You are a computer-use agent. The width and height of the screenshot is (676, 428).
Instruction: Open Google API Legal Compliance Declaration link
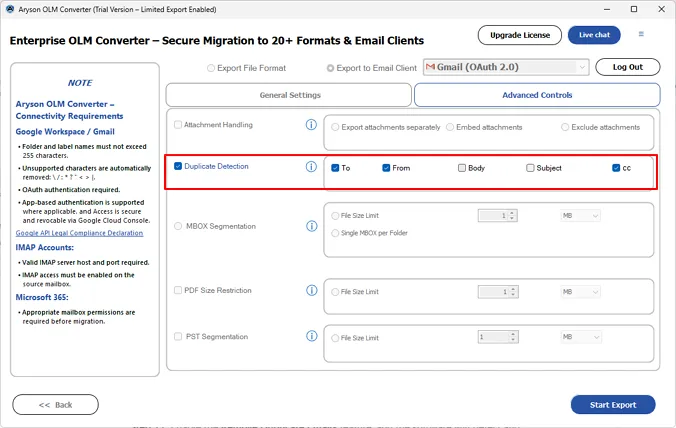[x=79, y=233]
